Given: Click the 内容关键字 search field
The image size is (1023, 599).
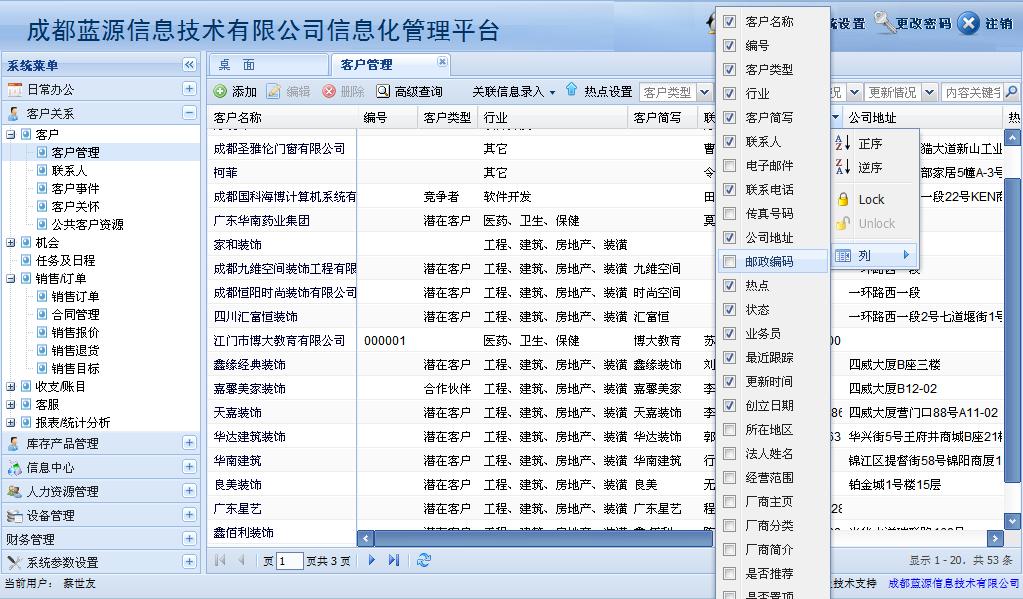Looking at the screenshot, I should [x=972, y=92].
